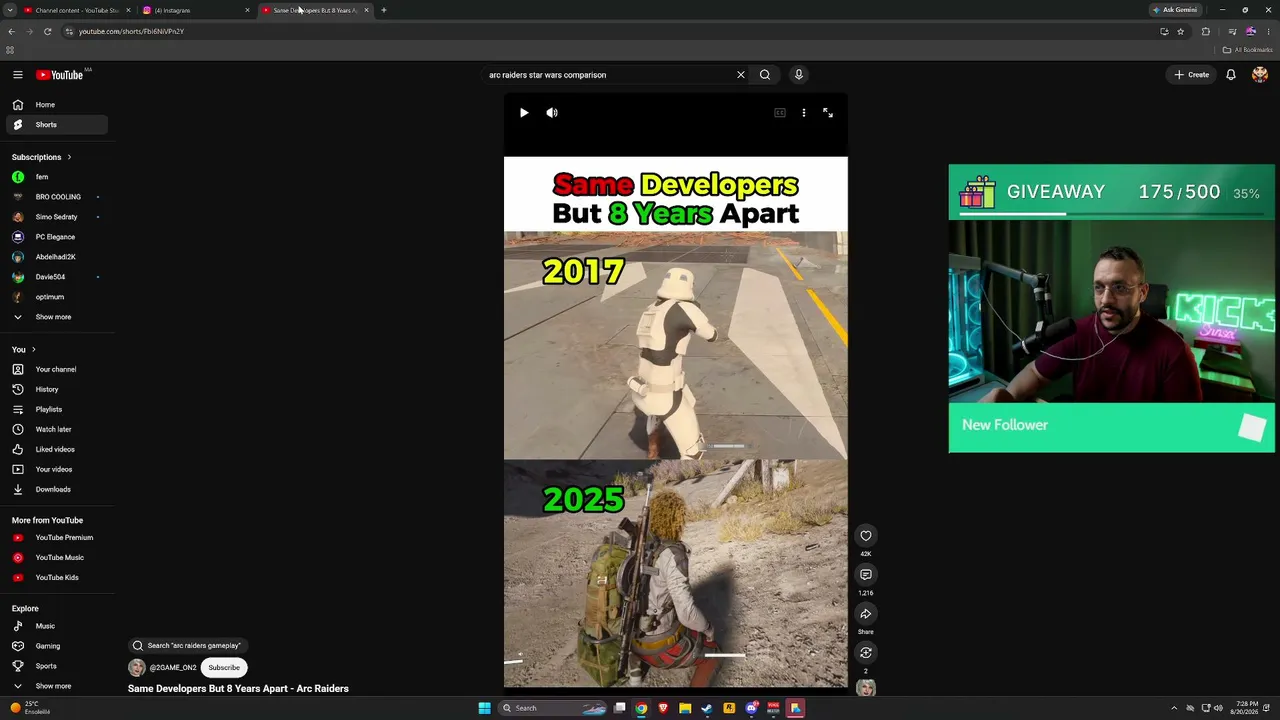Viewport: 1280px width, 720px height.
Task: Bookmark this page with the star
Action: pos(1181,32)
